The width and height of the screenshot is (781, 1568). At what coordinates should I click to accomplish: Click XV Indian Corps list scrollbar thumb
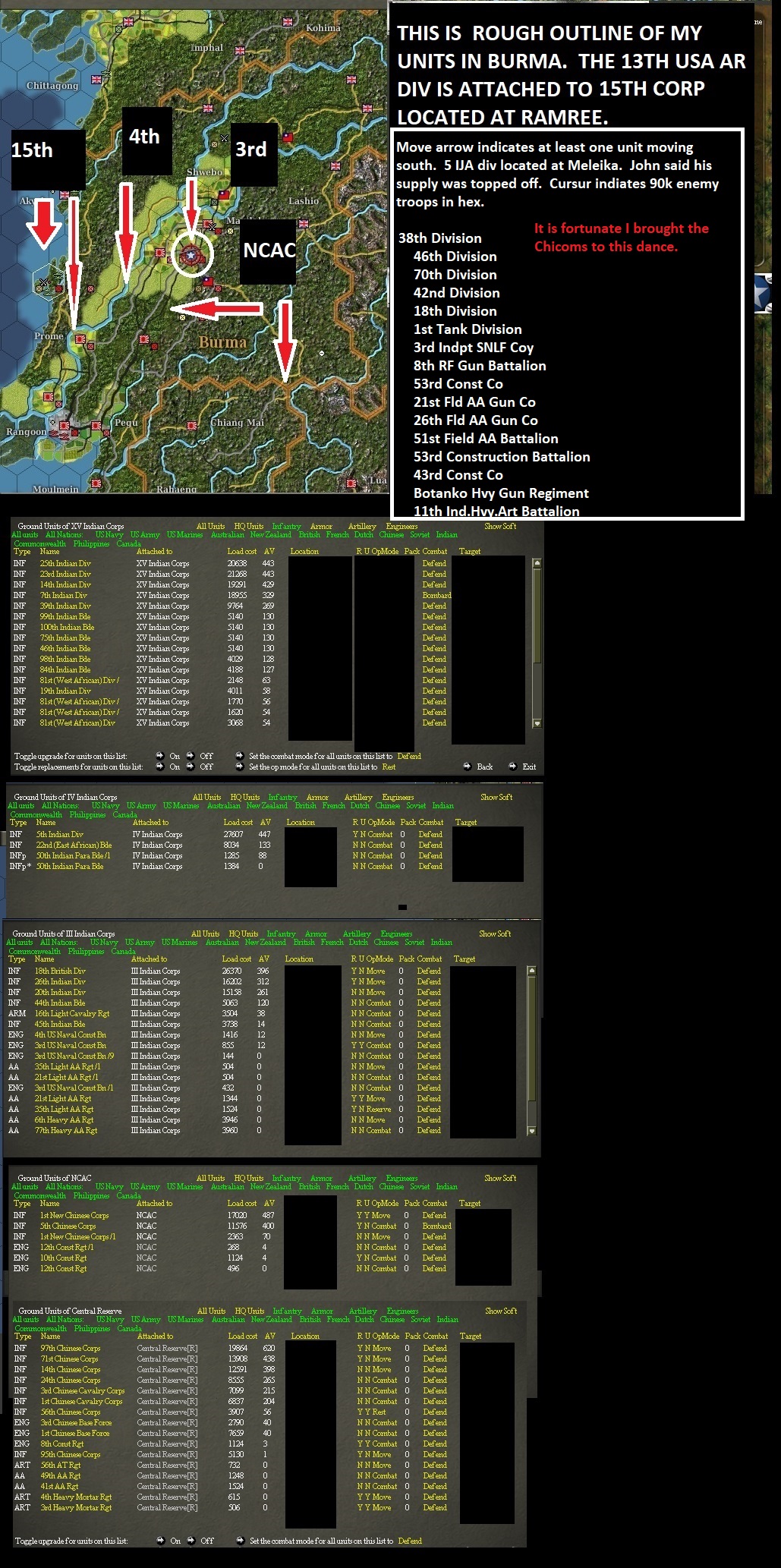(x=537, y=617)
